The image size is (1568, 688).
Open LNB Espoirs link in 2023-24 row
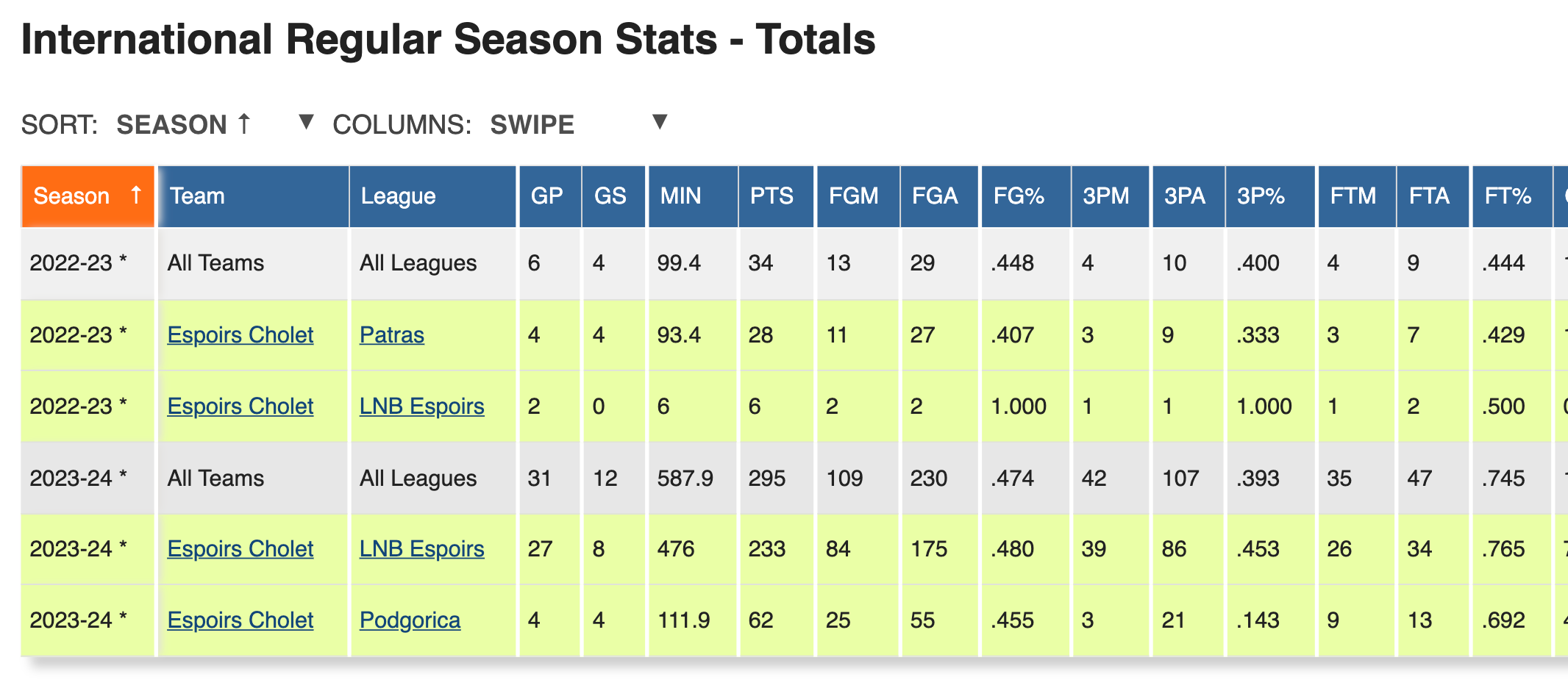tap(421, 549)
